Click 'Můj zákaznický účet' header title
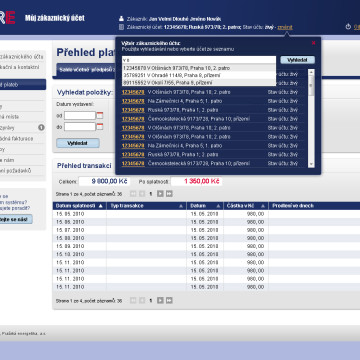Screen dimensions: 360x360 tap(55, 18)
